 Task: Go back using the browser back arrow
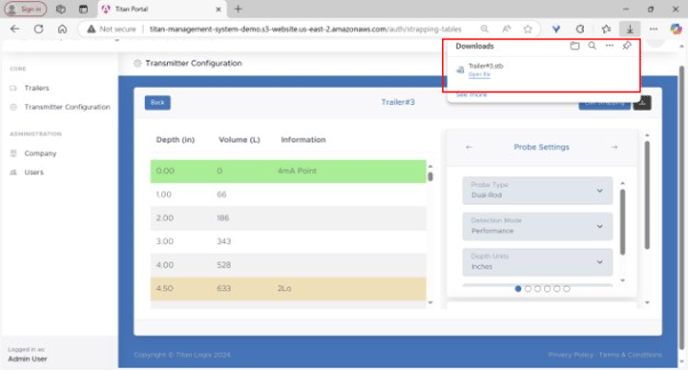pos(15,29)
